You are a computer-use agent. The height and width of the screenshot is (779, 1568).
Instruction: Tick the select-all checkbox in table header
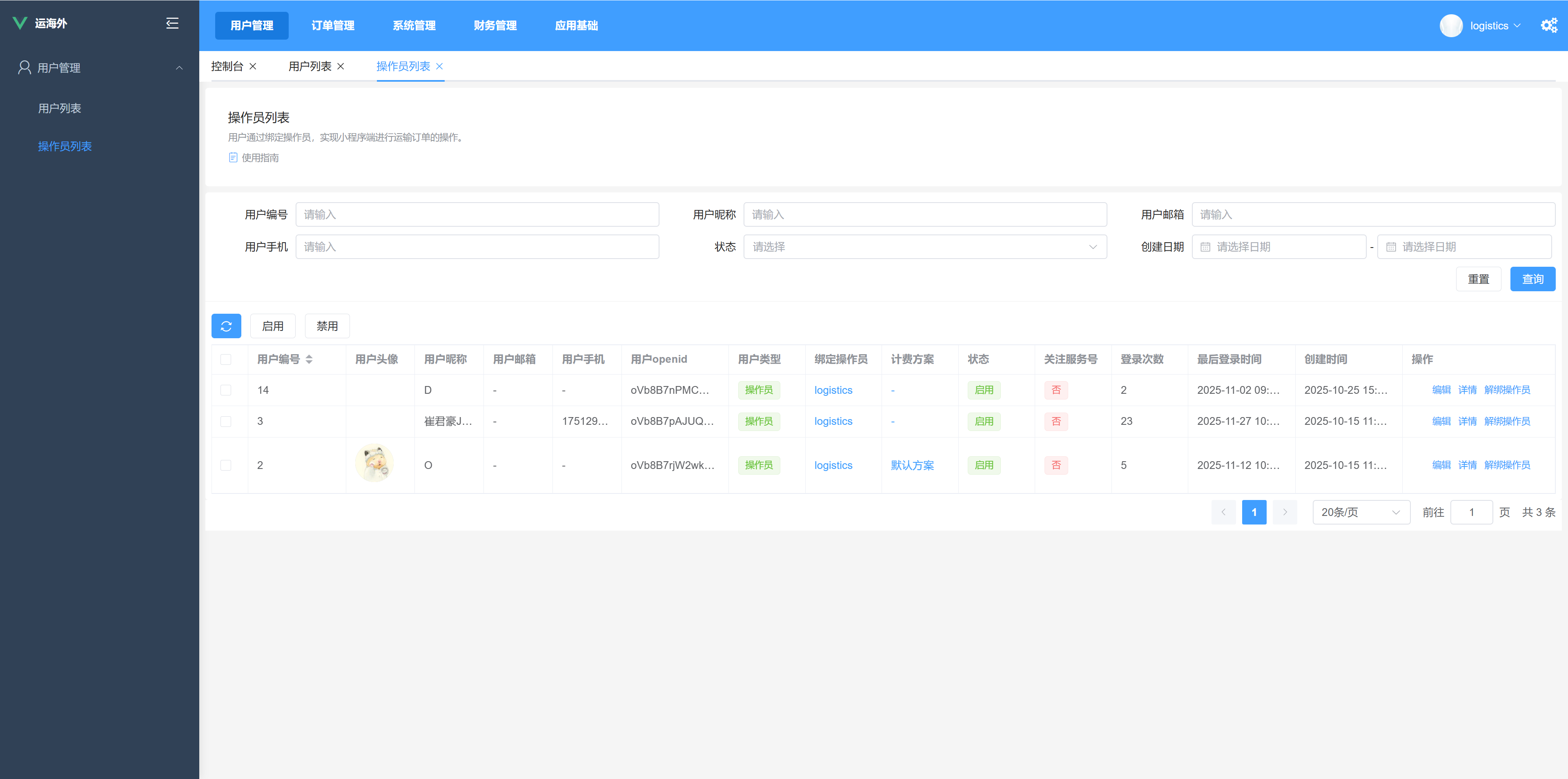click(226, 359)
